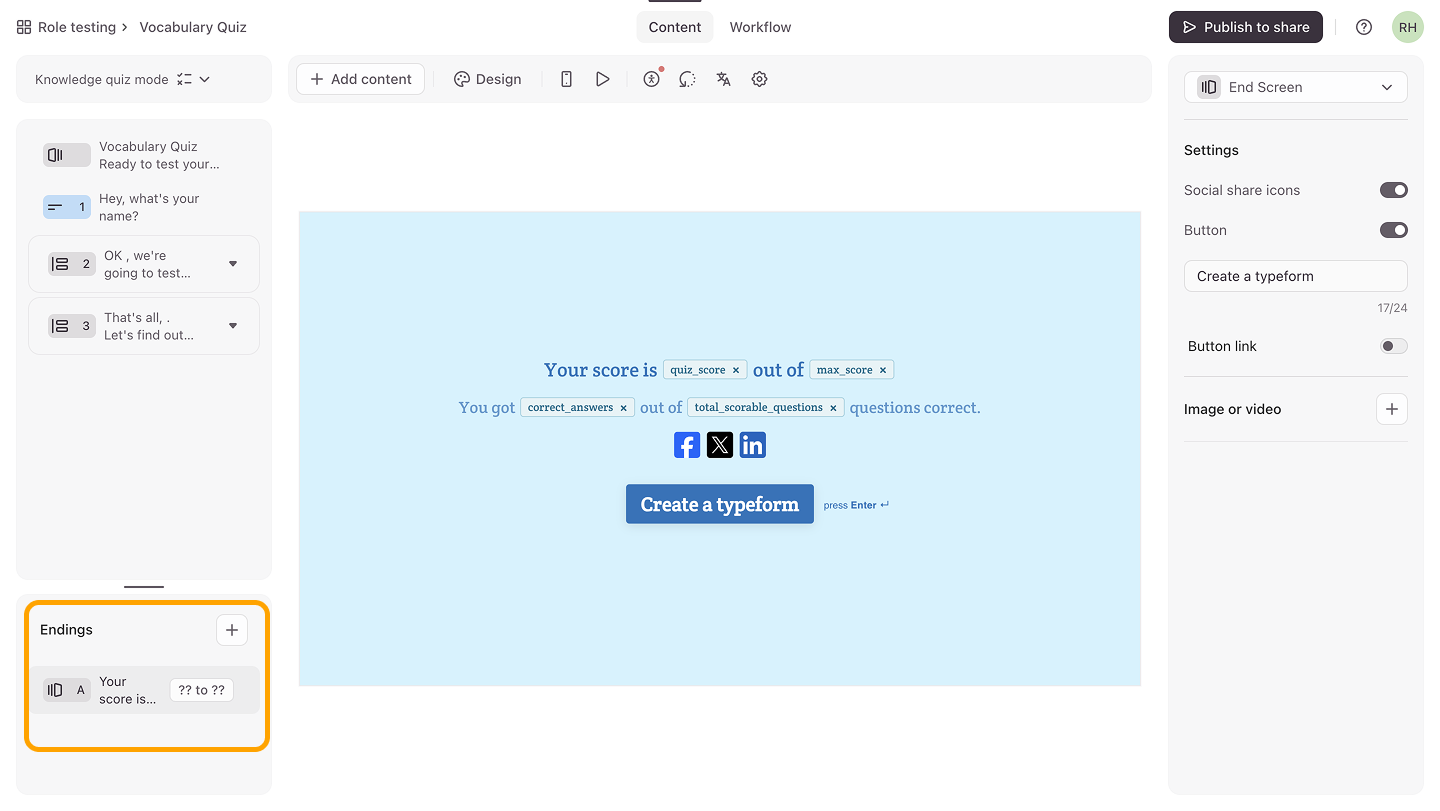1440x811 pixels.
Task: Click the panel resize handle above Endings
Action: coord(144,587)
